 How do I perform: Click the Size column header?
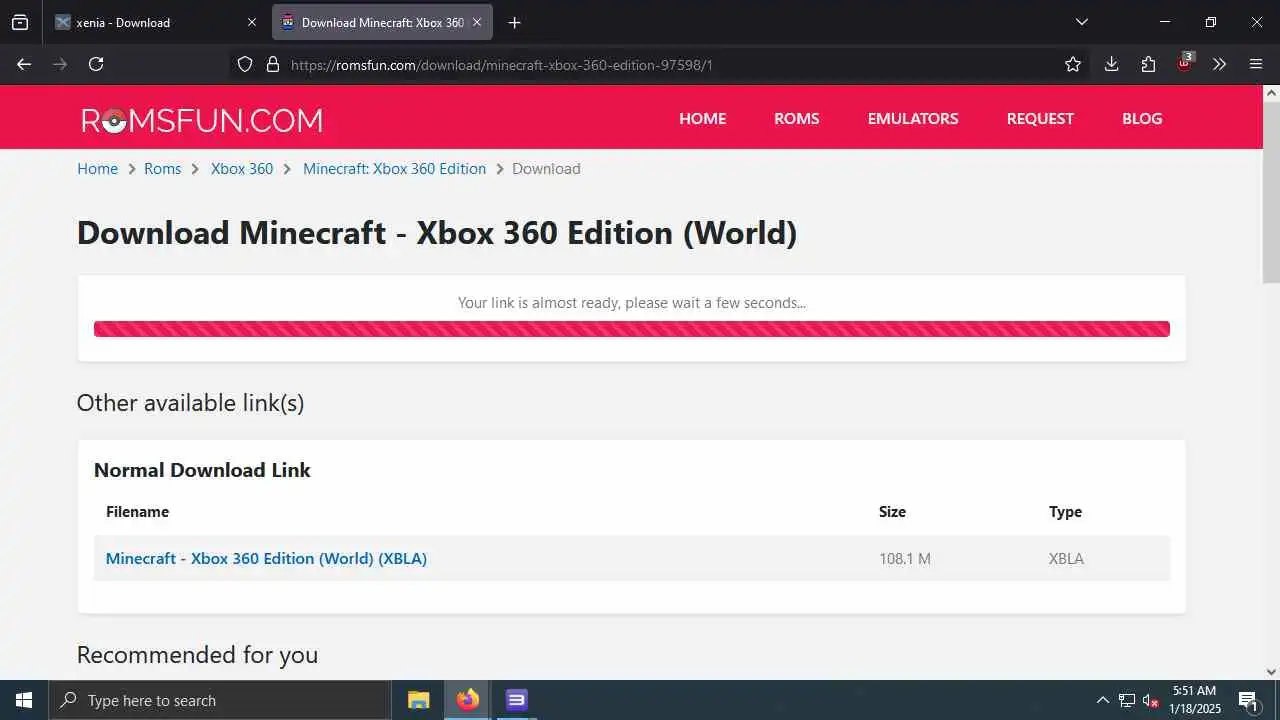coord(892,512)
